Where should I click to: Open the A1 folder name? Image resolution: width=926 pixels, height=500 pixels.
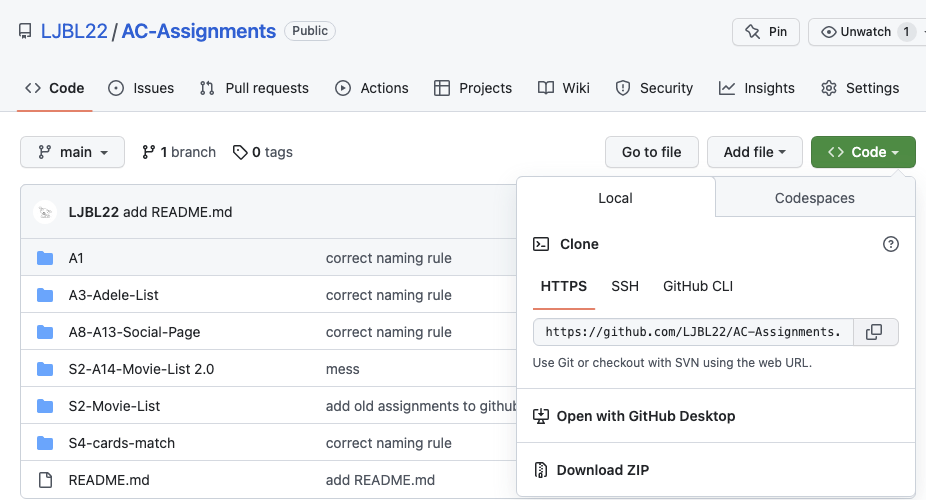pyautogui.click(x=76, y=258)
